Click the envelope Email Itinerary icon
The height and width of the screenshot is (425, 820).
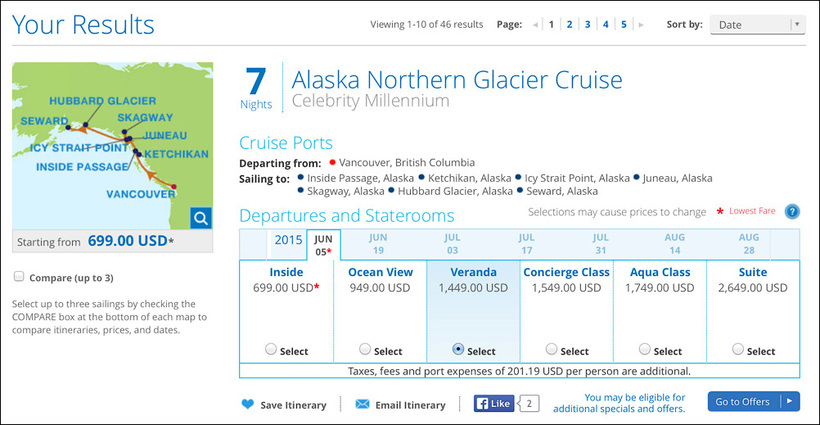[361, 405]
